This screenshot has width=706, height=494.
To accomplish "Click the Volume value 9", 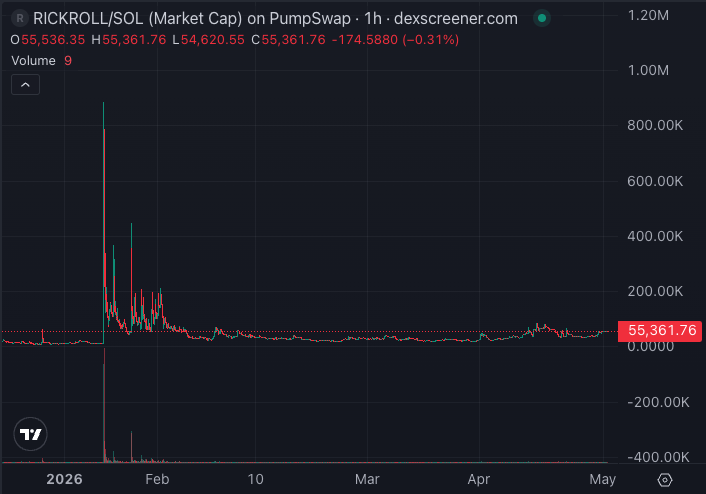I will click(x=68, y=61).
